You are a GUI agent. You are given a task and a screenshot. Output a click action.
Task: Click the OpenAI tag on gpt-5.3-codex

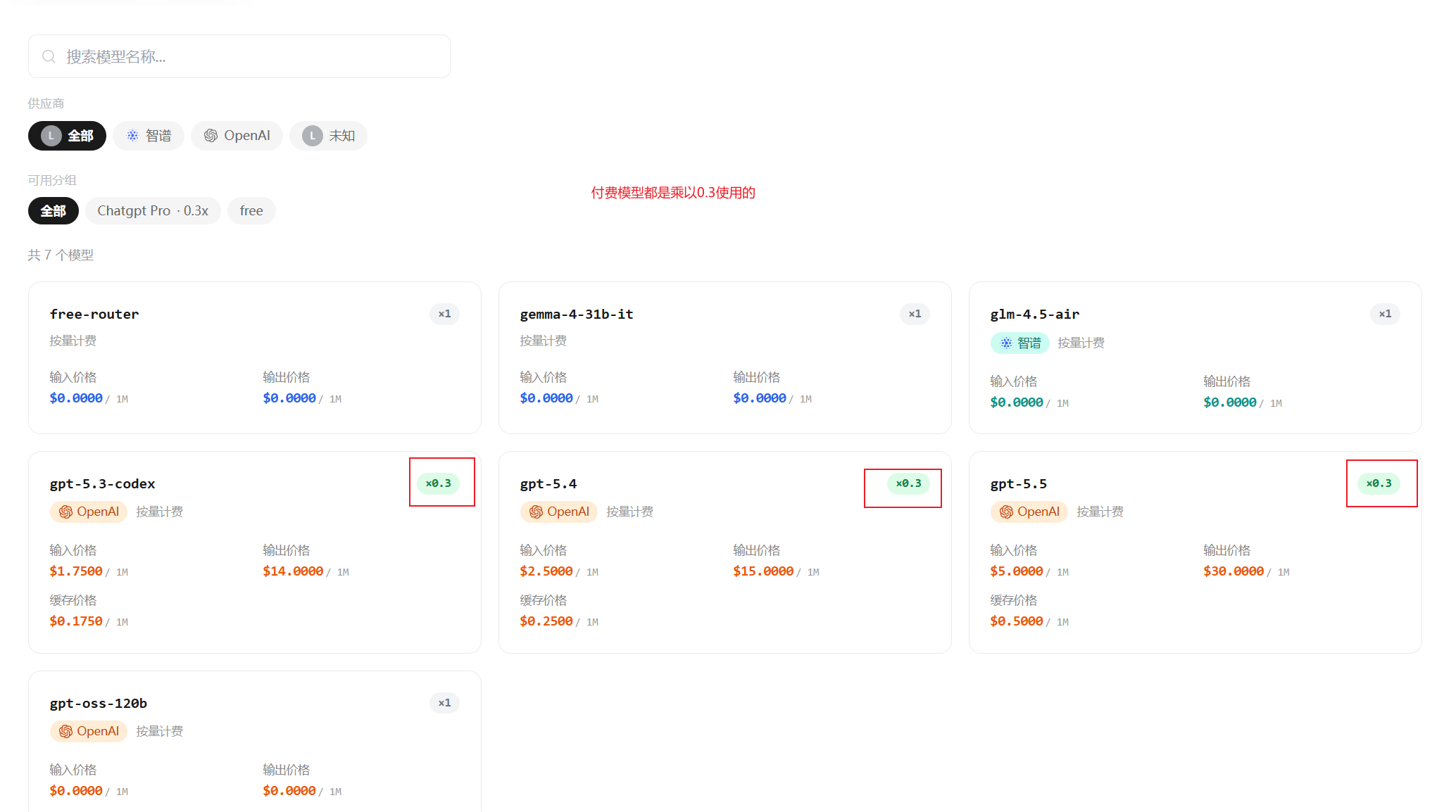(x=89, y=512)
